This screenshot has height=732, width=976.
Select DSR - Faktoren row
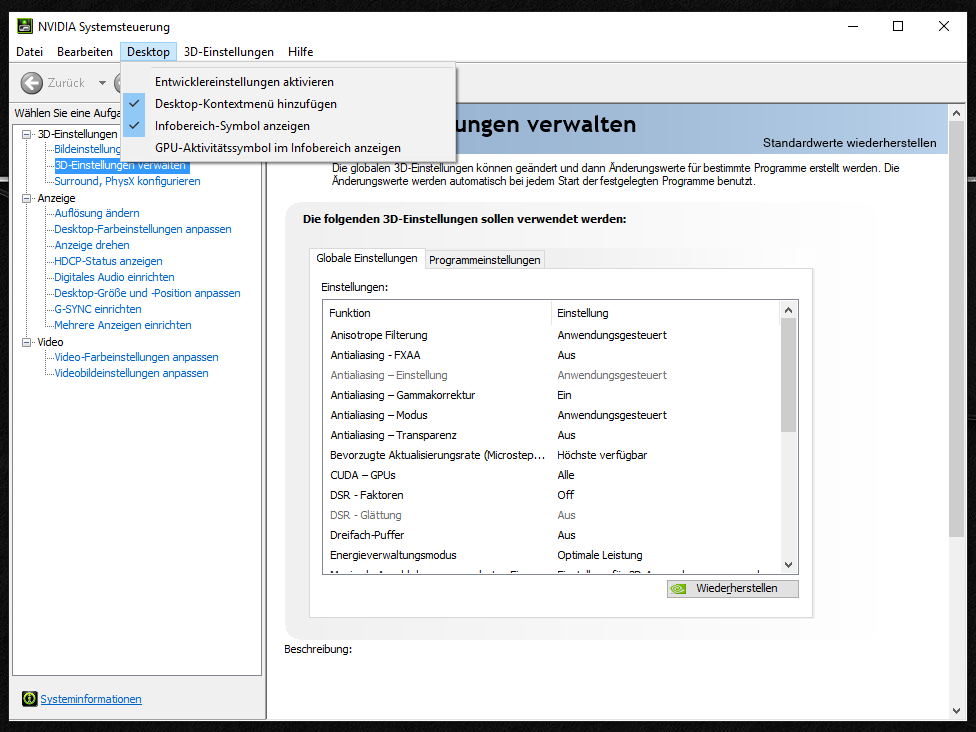click(x=551, y=495)
